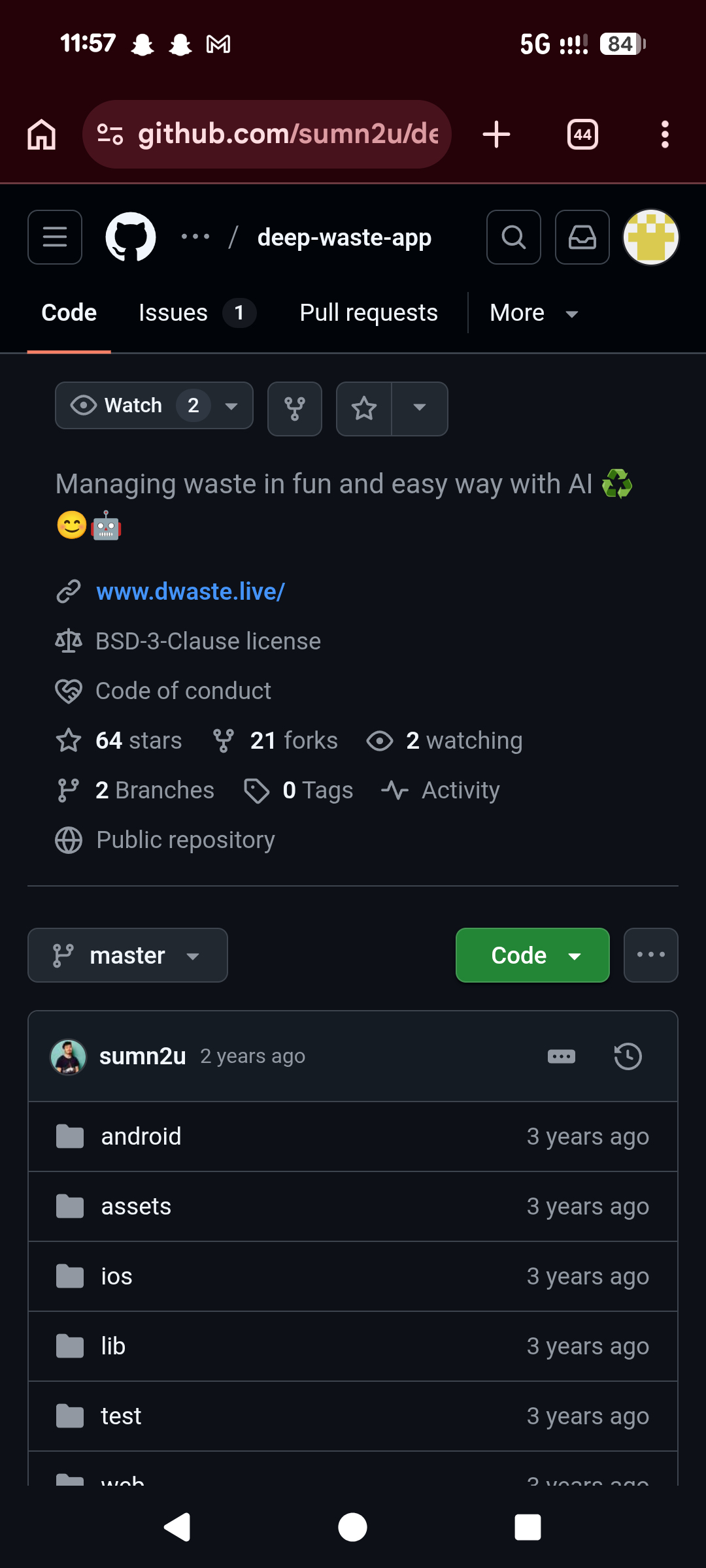Open the master branch selector dropdown
This screenshot has width=706, height=1568.
tap(127, 955)
